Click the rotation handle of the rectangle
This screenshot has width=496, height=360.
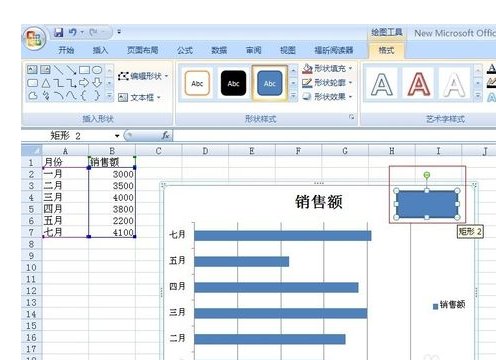[427, 175]
